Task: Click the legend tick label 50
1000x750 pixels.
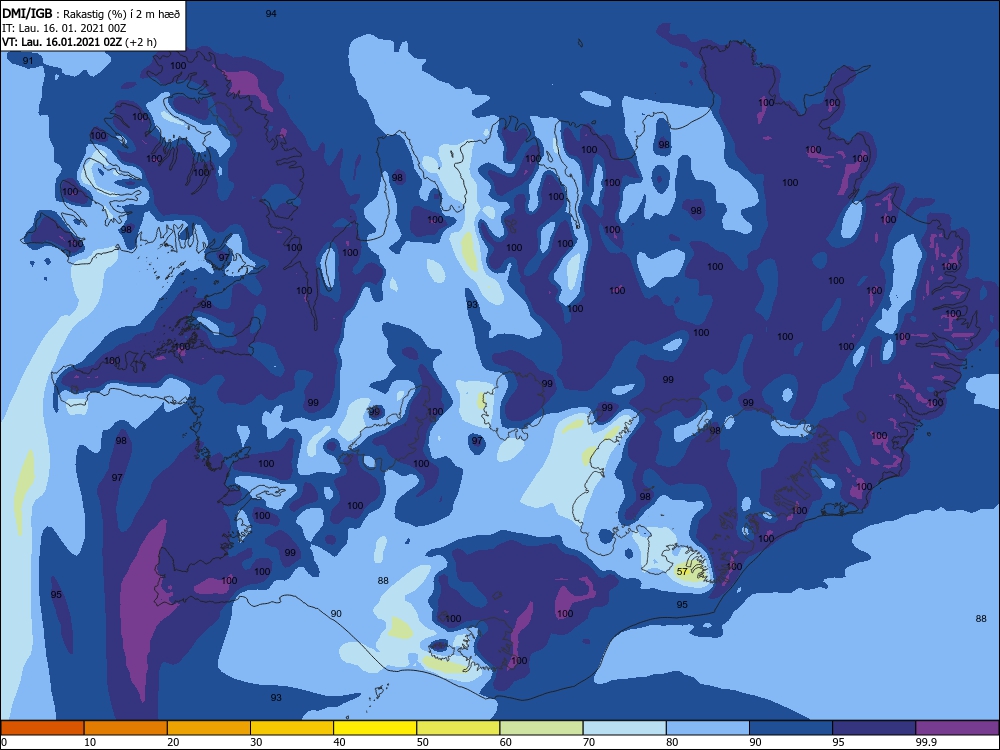Action: [x=423, y=742]
